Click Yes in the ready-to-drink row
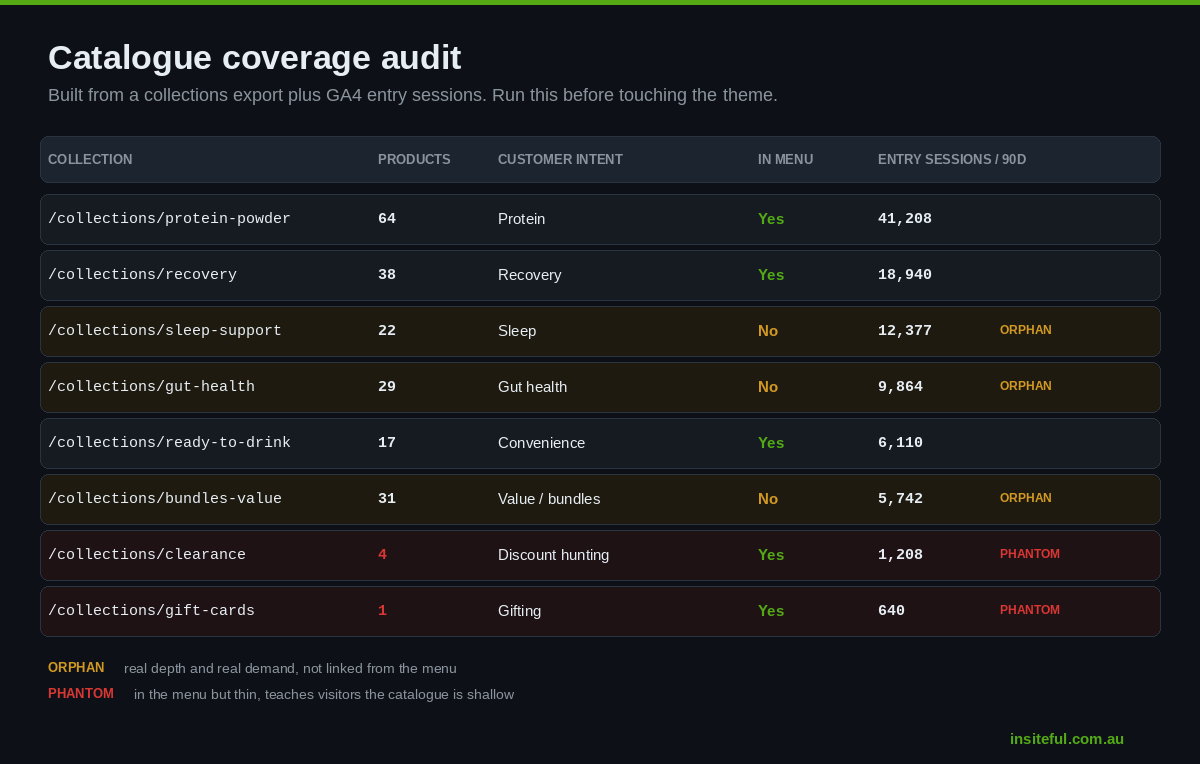This screenshot has width=1200, height=764. click(771, 443)
